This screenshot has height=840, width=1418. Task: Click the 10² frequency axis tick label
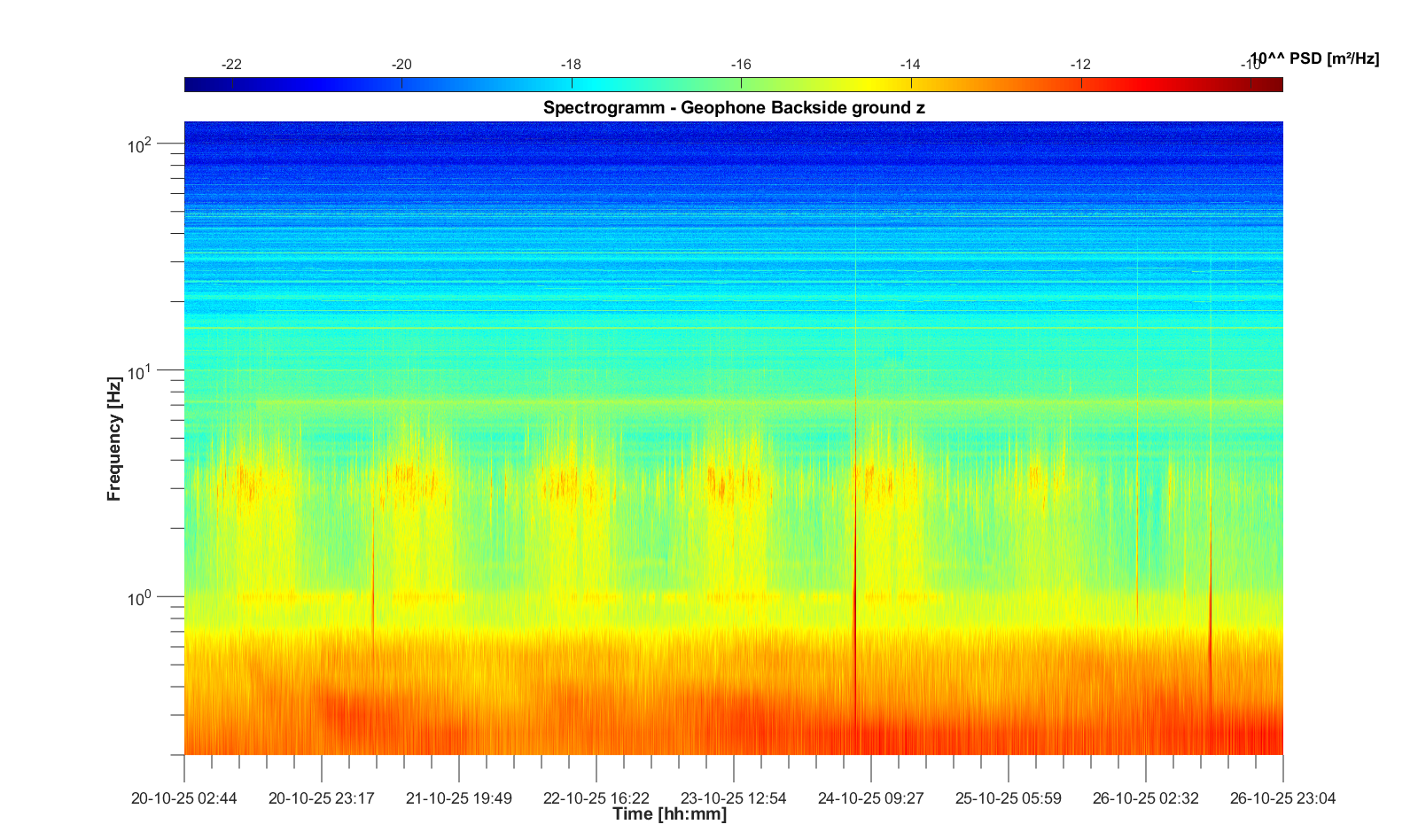tap(140, 145)
